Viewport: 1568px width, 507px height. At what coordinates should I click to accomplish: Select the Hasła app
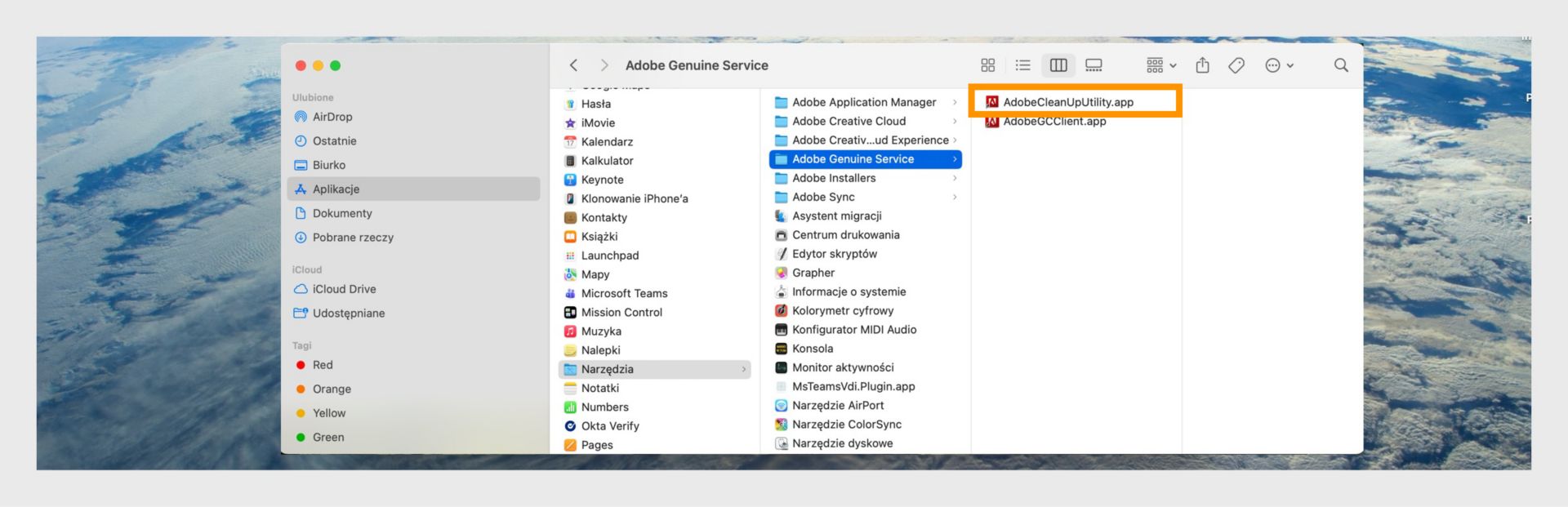[655, 104]
